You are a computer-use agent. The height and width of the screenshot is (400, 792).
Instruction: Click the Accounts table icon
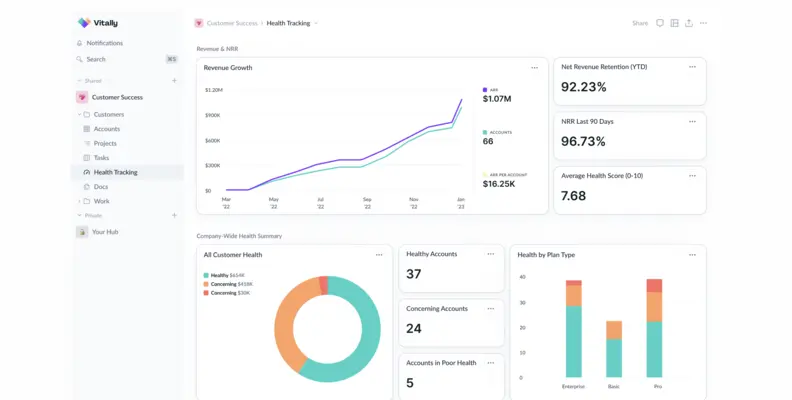pyautogui.click(x=86, y=129)
